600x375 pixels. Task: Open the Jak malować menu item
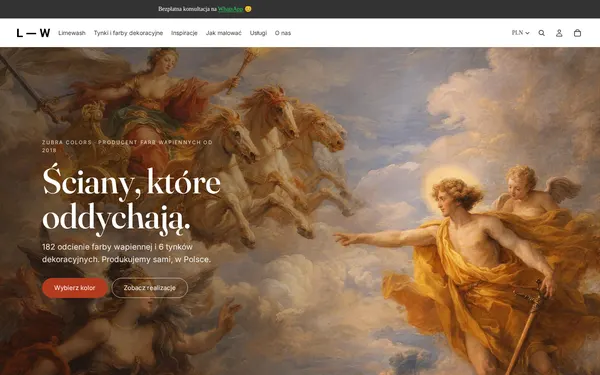tap(223, 33)
